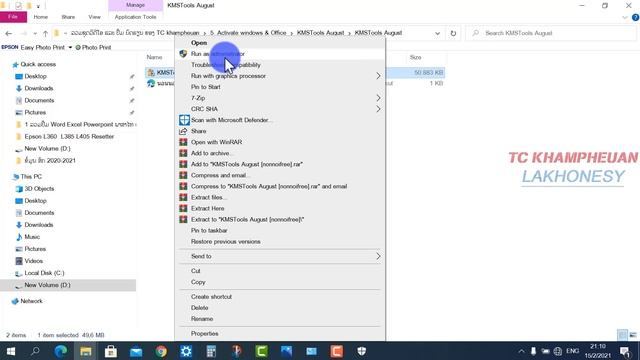Switch to details view toggle
Viewport: 640px width, 360px height.
click(622, 335)
